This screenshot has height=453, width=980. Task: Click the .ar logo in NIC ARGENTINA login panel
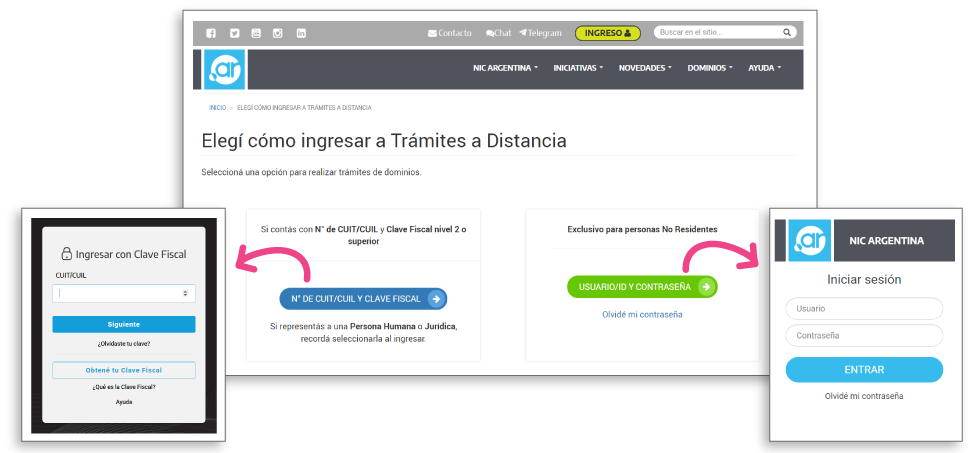[809, 241]
